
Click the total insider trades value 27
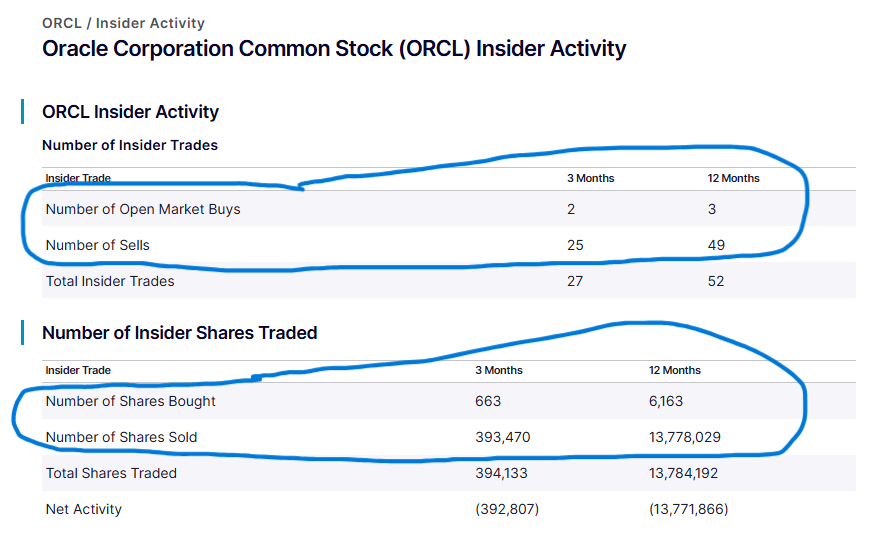(x=575, y=282)
